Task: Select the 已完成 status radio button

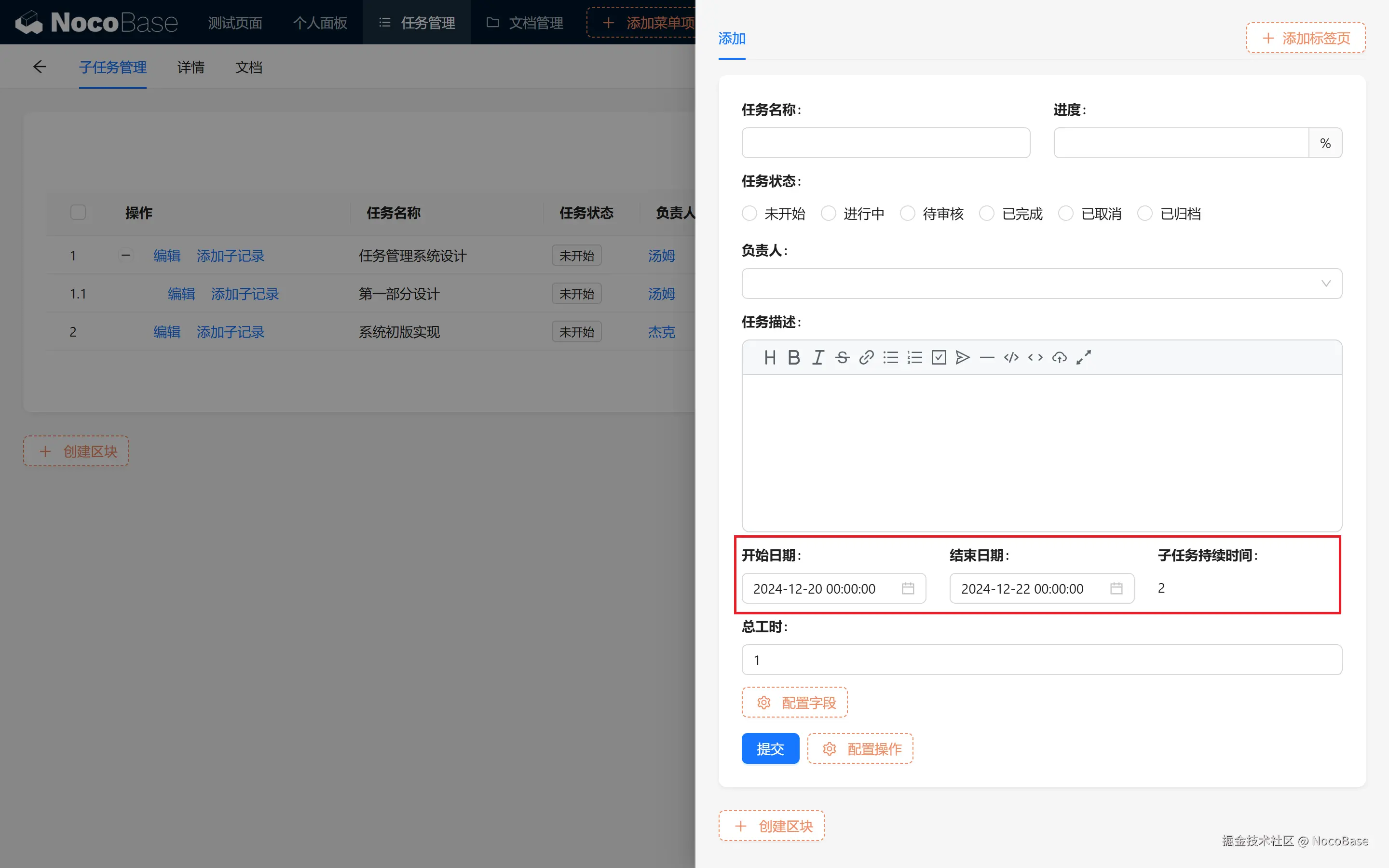Action: tap(987, 214)
